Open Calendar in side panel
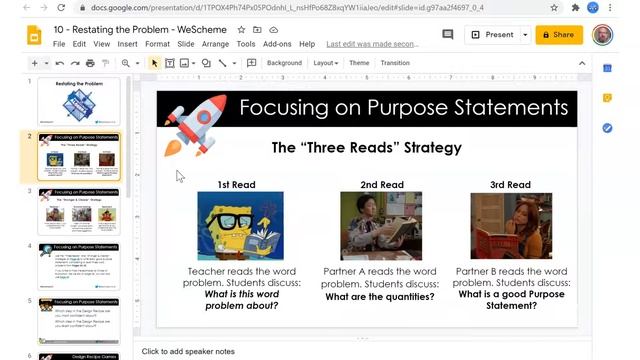This screenshot has width=640, height=360. pos(607,68)
